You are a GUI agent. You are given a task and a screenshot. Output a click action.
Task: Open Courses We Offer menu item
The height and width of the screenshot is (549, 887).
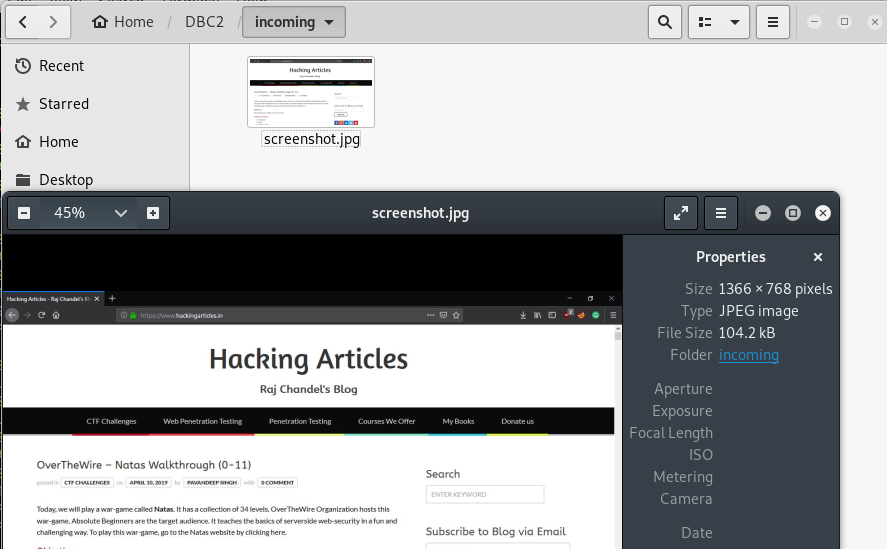click(386, 421)
